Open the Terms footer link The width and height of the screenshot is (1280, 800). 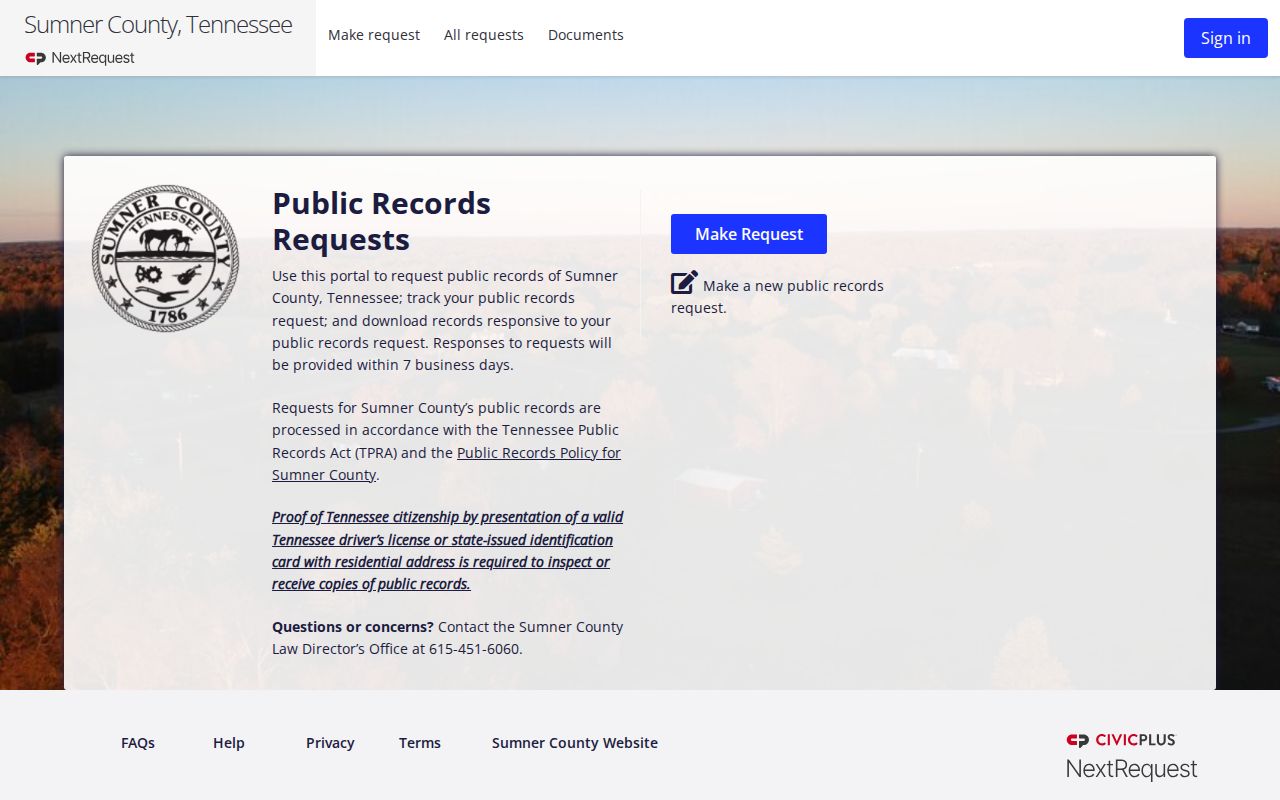click(420, 743)
